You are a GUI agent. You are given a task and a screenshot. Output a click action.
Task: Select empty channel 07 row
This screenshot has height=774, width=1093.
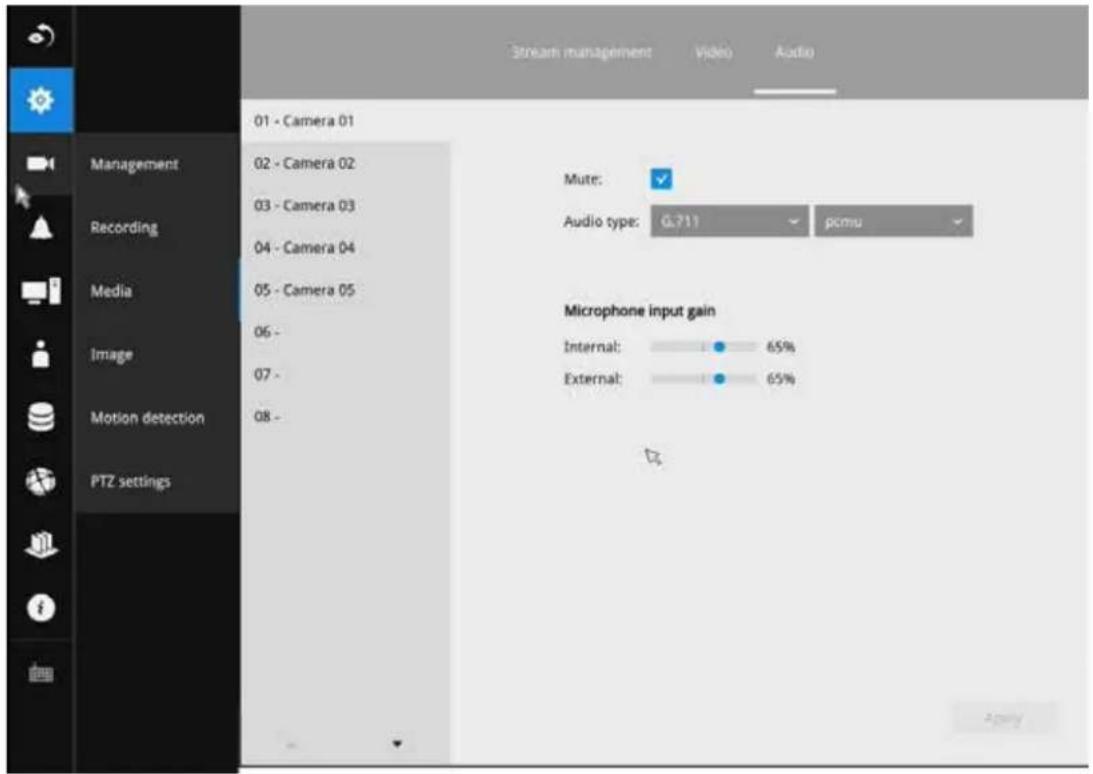coord(346,374)
